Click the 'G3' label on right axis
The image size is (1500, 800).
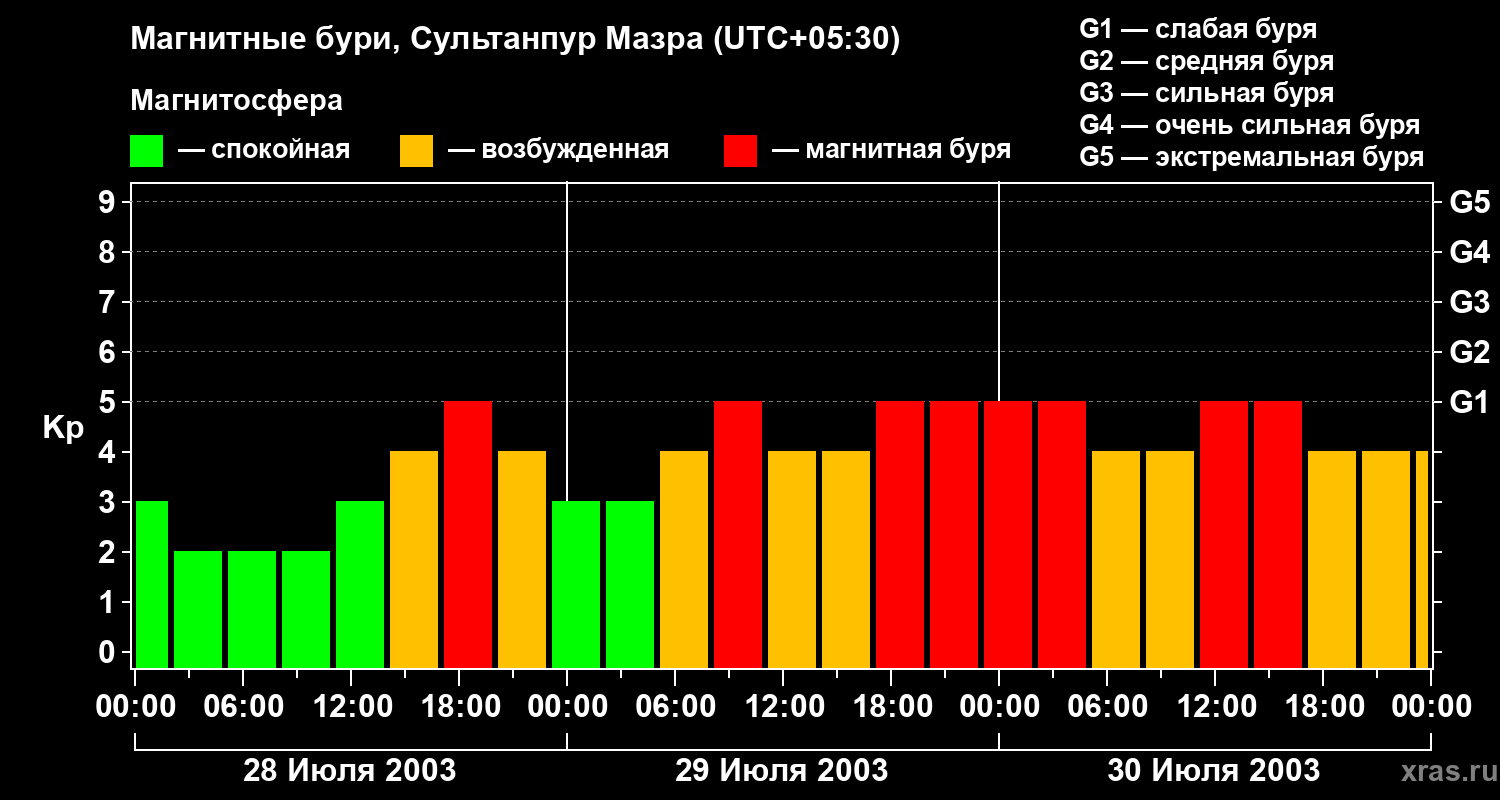click(x=1469, y=302)
